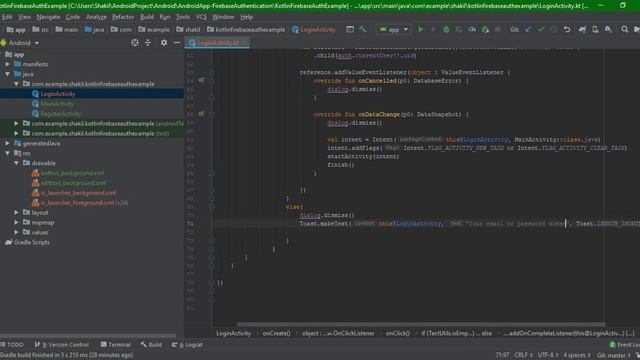Open the Logcat tool window
This screenshot has width=640, height=360.
[x=187, y=344]
